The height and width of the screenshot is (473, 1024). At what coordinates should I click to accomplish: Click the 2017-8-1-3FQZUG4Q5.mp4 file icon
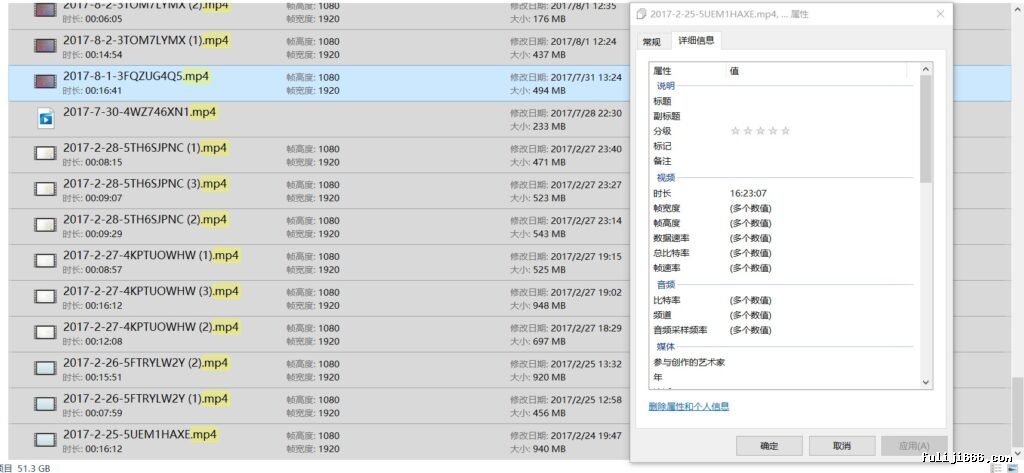[44, 82]
